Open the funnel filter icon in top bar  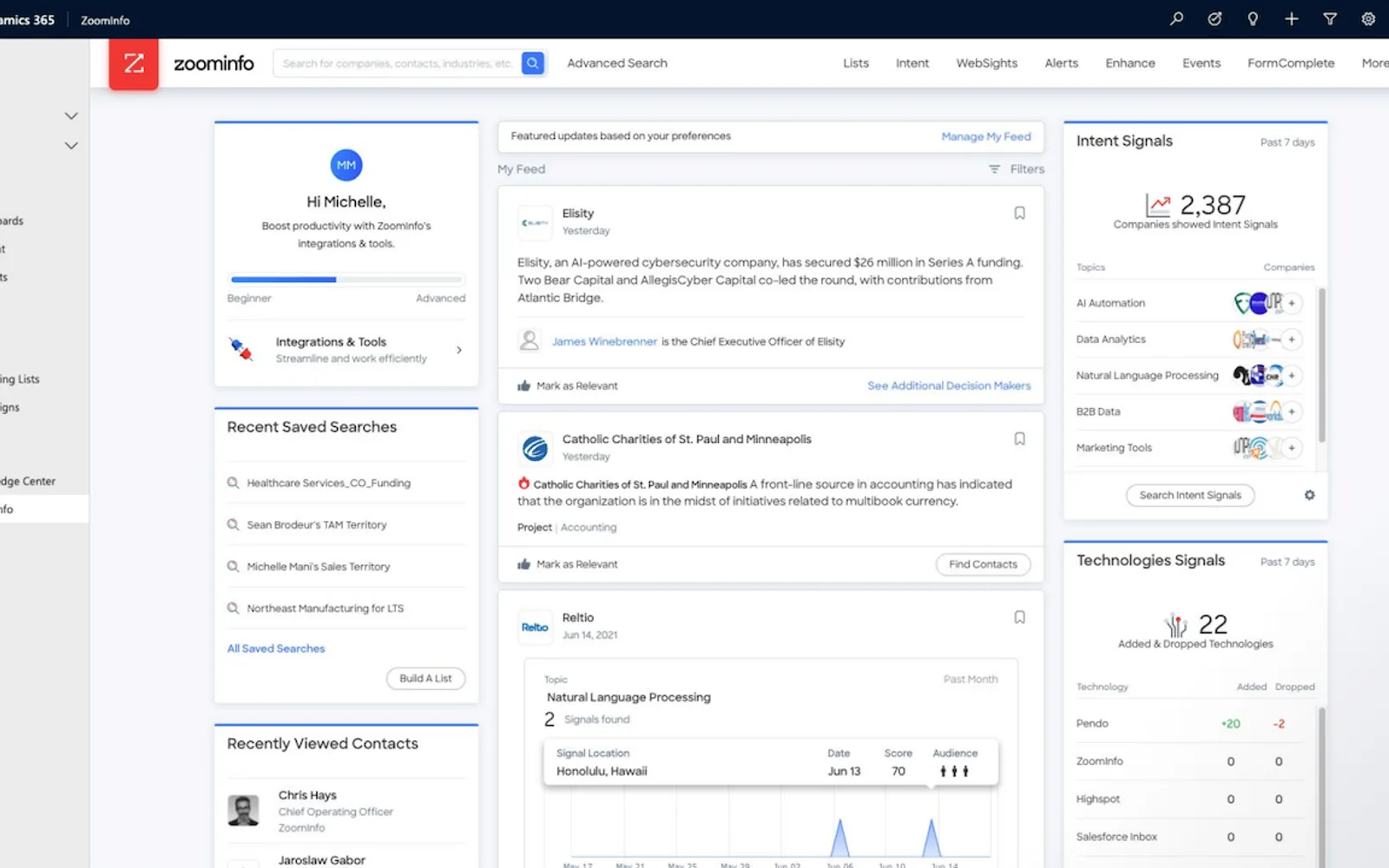point(1330,19)
